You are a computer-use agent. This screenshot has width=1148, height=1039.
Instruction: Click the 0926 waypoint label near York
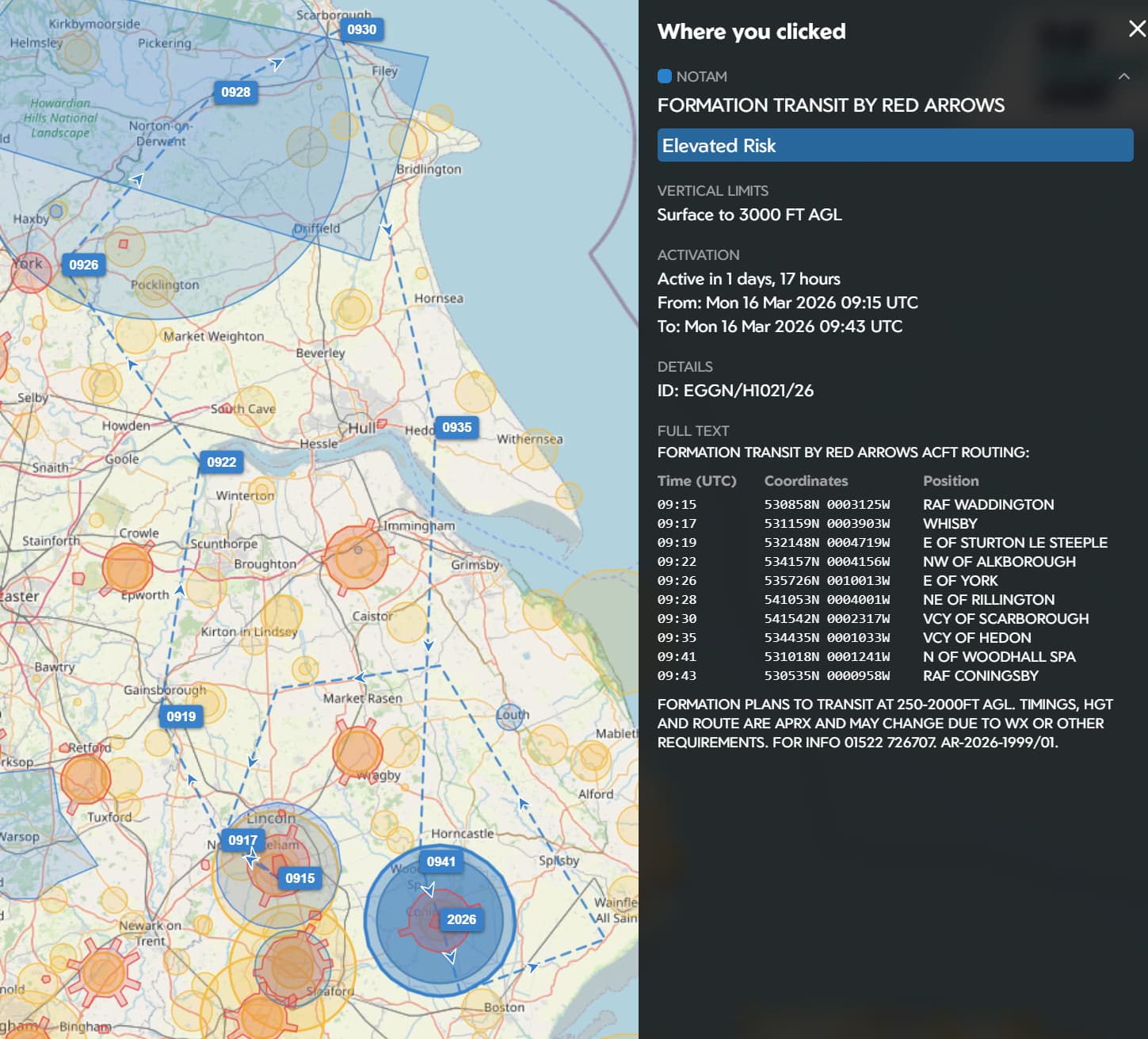coord(83,265)
